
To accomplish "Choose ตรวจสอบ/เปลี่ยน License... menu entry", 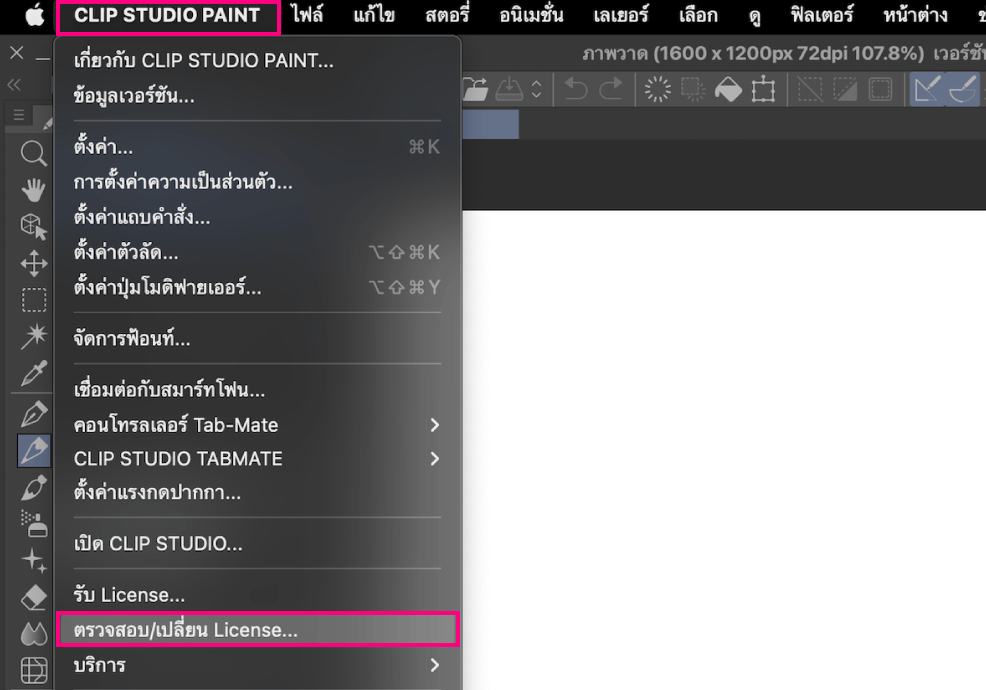I will 256,630.
